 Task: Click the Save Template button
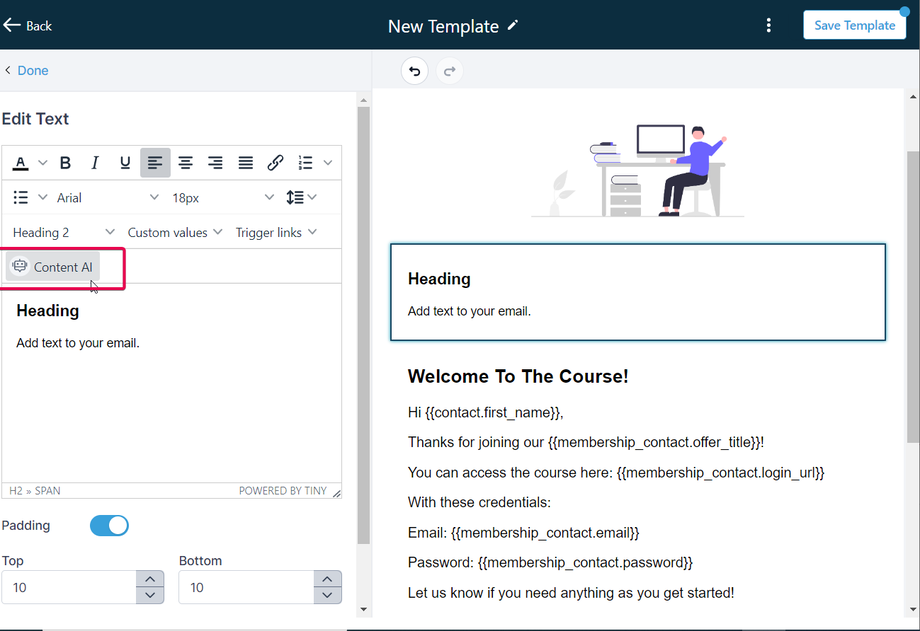854,25
